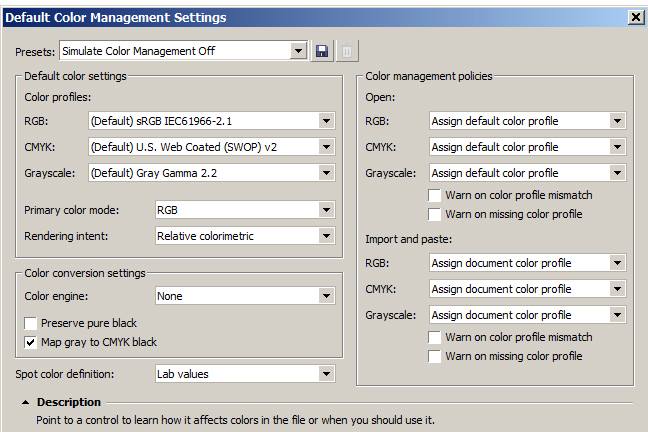Enable Open policy missing color profile warning
The image size is (648, 432).
click(434, 214)
